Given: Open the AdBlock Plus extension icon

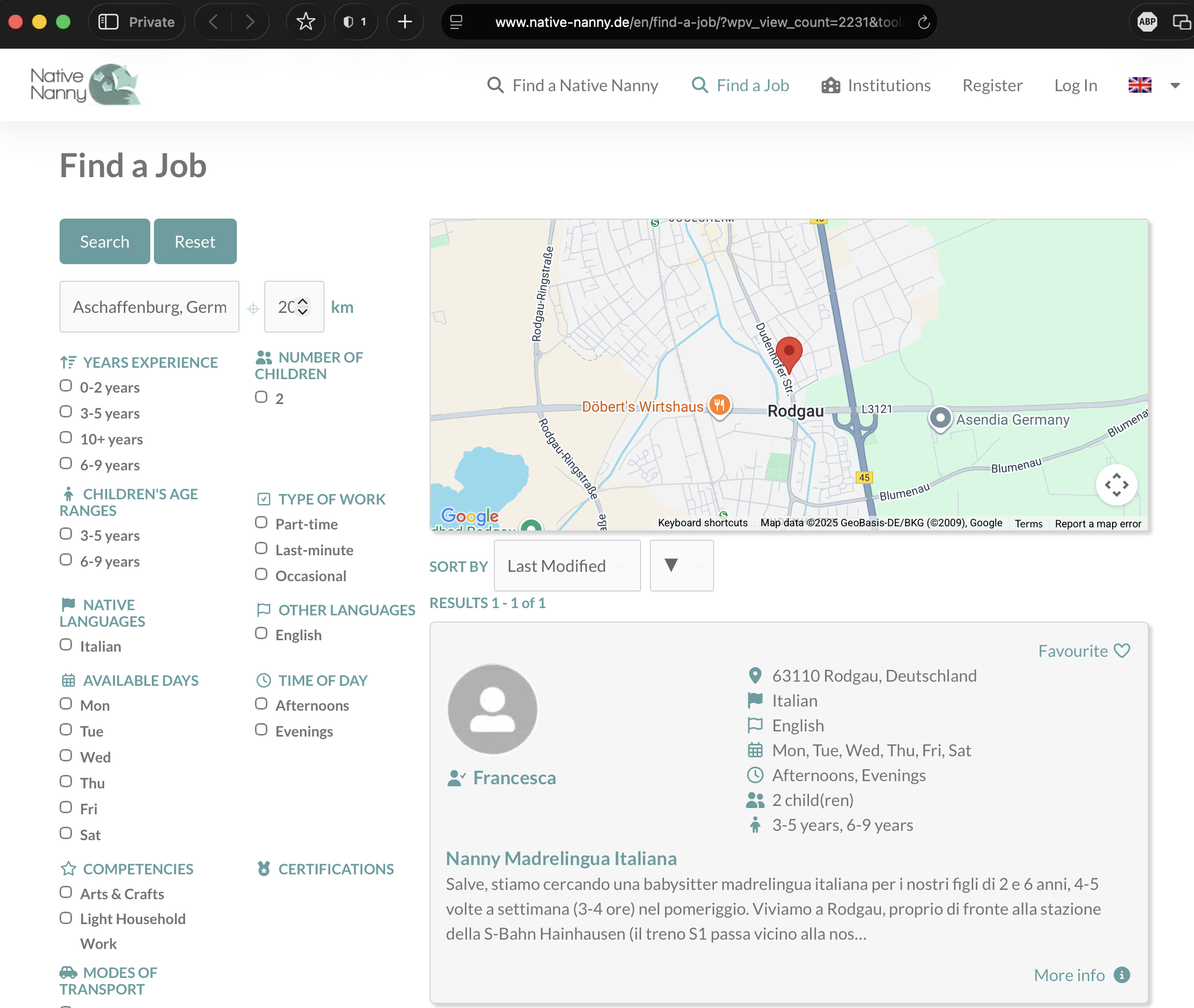Looking at the screenshot, I should click(x=1146, y=22).
